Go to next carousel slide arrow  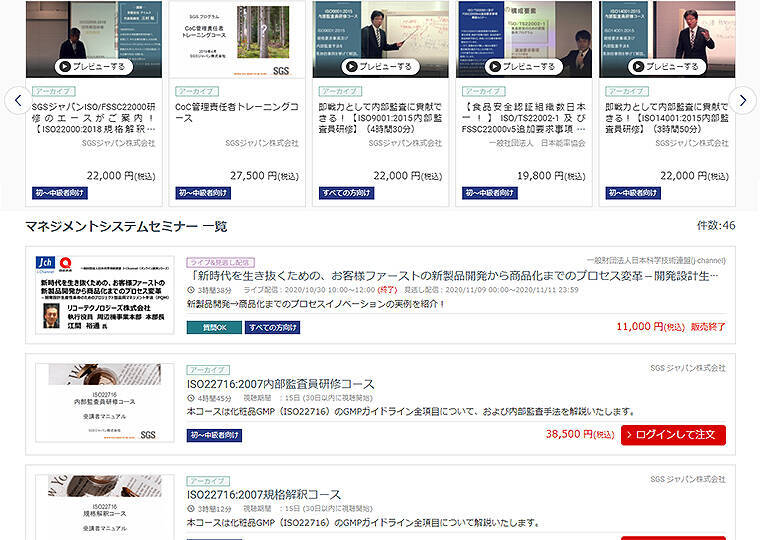[x=743, y=100]
